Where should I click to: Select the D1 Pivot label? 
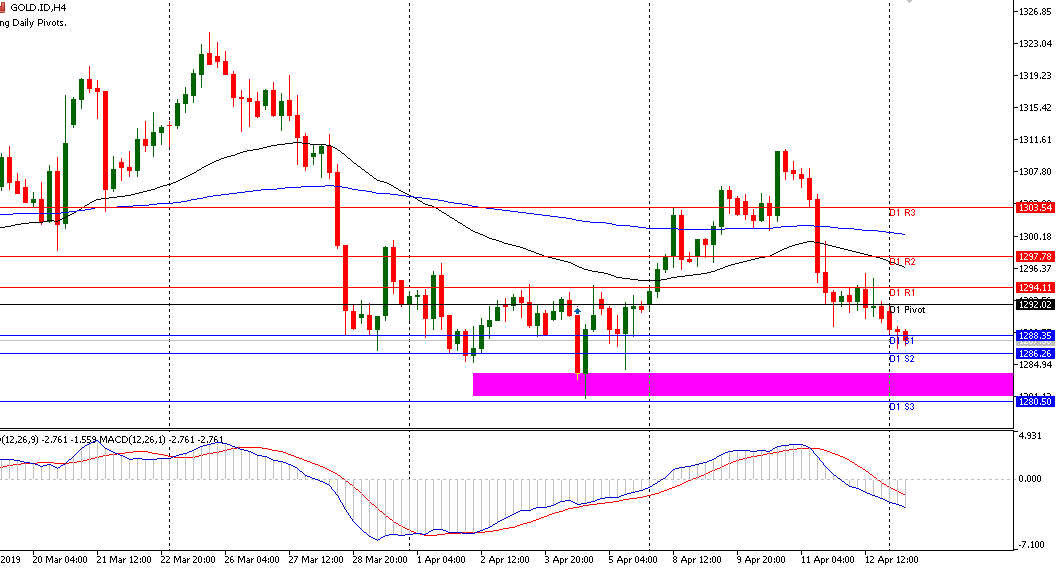click(x=907, y=309)
